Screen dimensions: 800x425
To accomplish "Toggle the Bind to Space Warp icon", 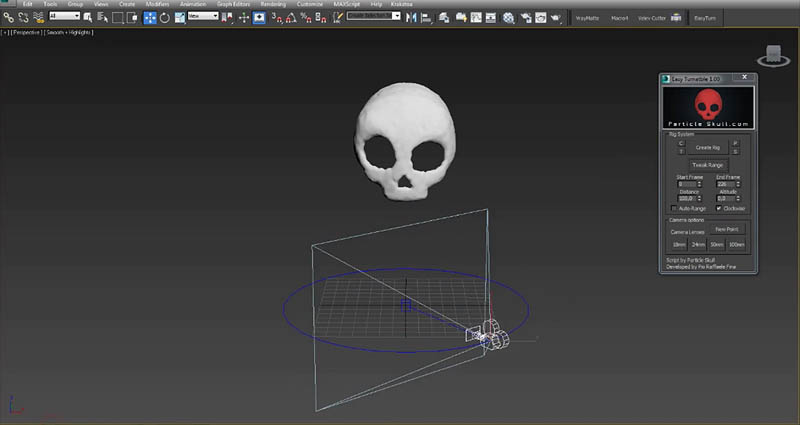I will pos(37,17).
